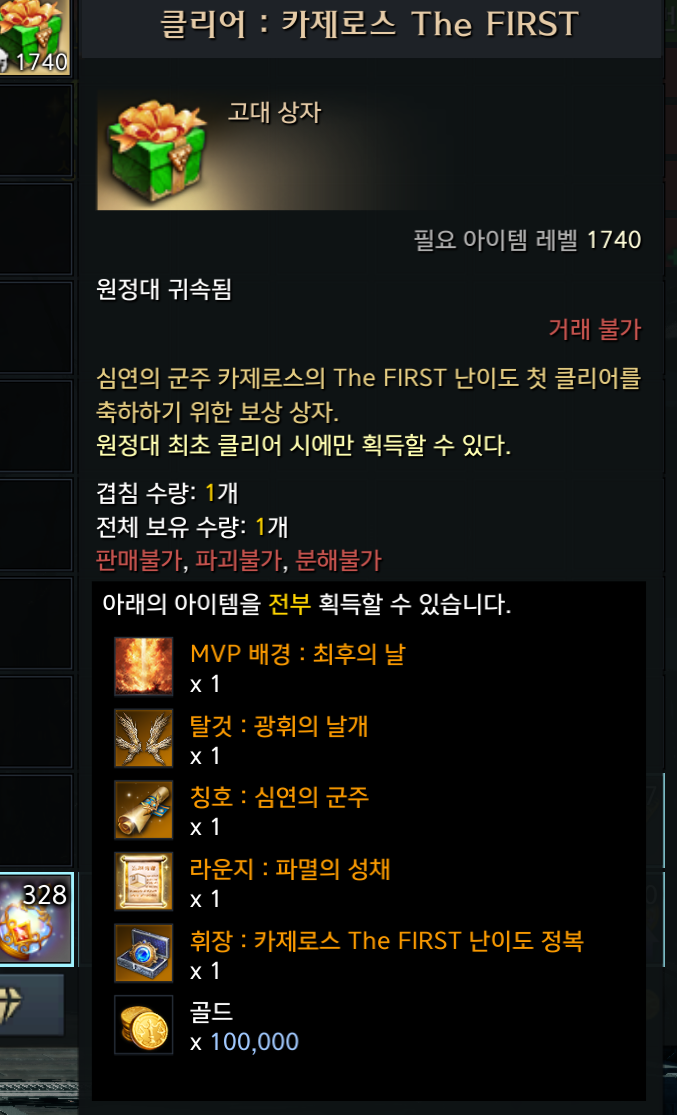Click the 라운지 : 파멸의 성채 text
The height and width of the screenshot is (1115, 677).
coord(290,870)
